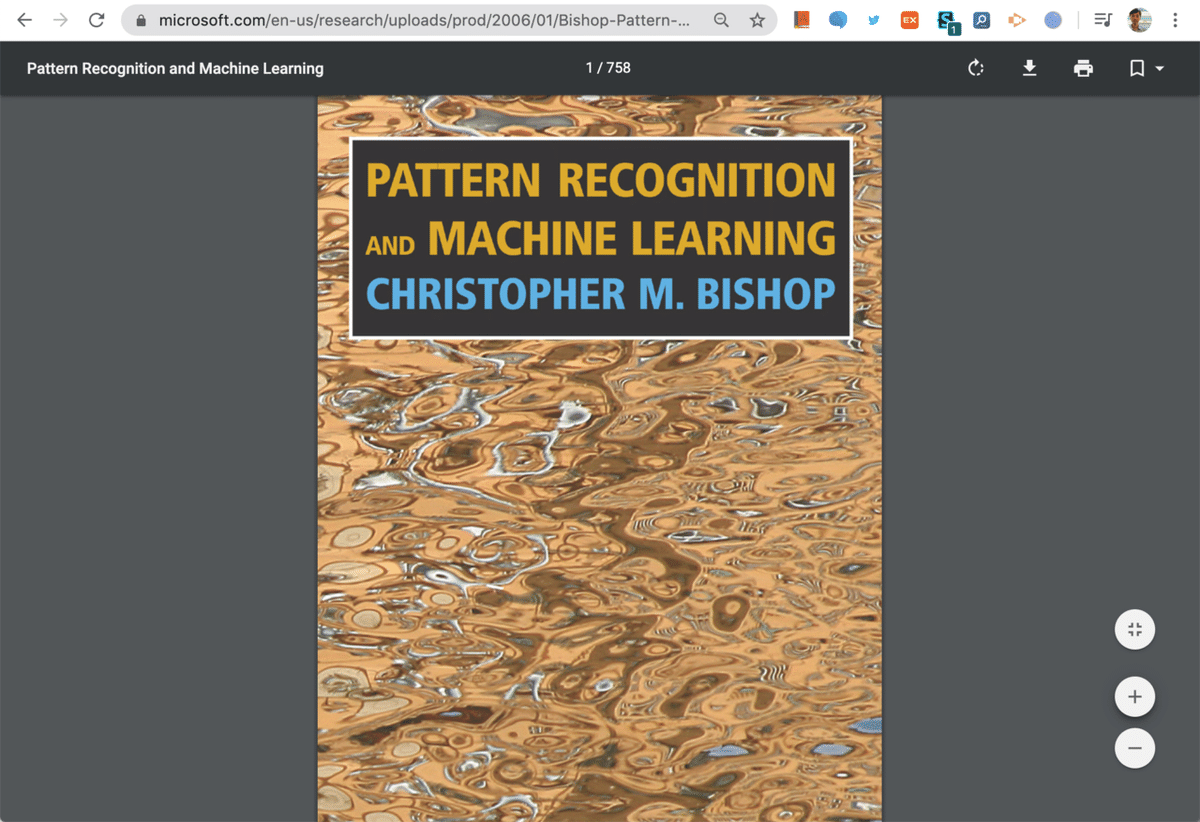Open the Chrome profile avatar
The width and height of the screenshot is (1200, 822).
click(1139, 20)
